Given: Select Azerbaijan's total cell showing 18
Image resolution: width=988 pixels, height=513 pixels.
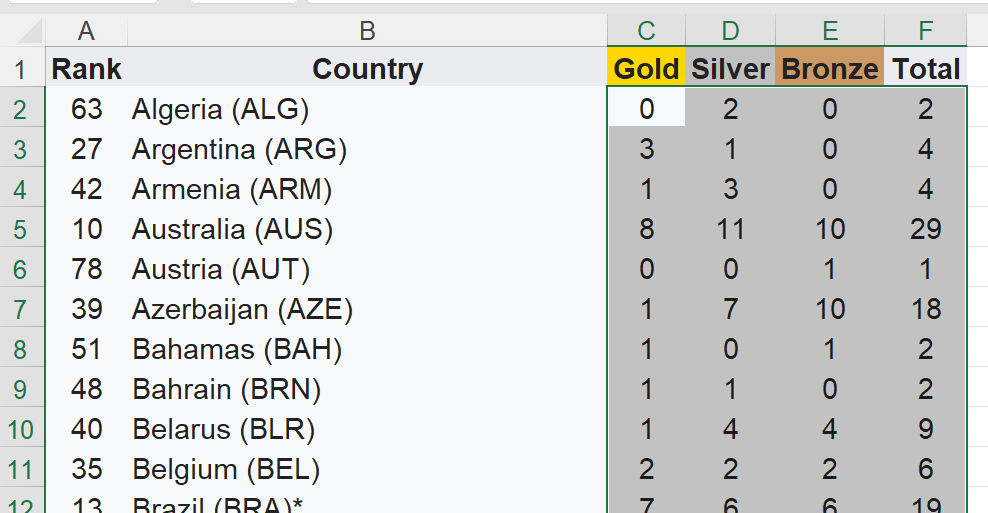Looking at the screenshot, I should click(926, 309).
